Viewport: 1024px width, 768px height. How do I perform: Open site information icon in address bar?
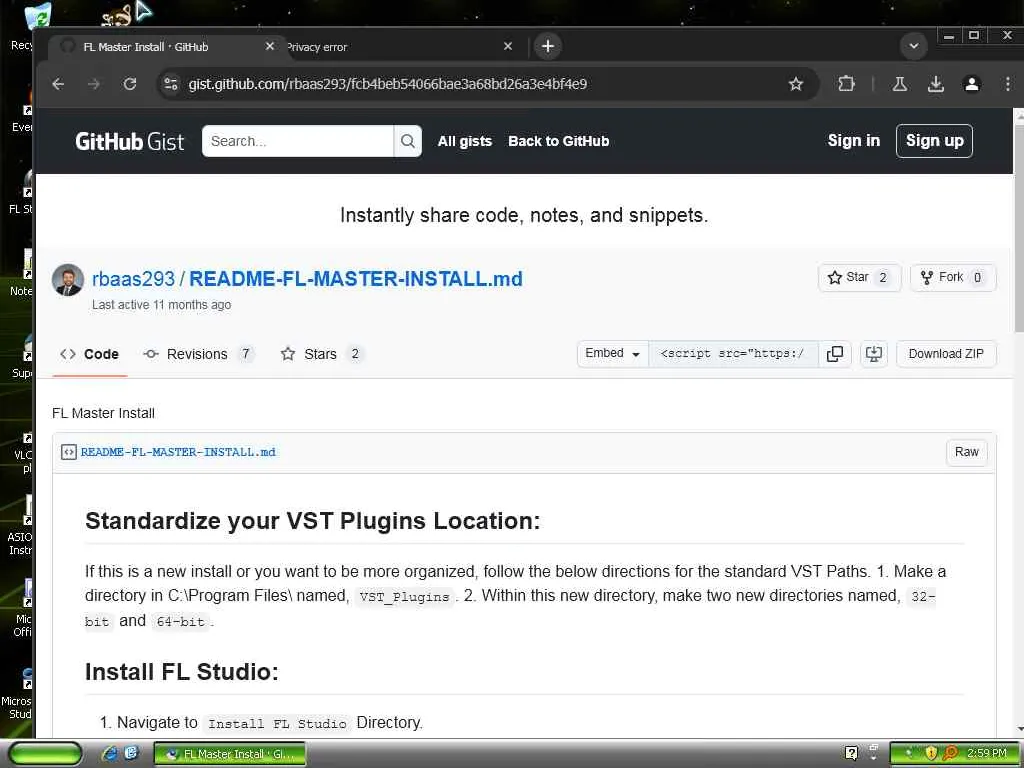point(171,84)
